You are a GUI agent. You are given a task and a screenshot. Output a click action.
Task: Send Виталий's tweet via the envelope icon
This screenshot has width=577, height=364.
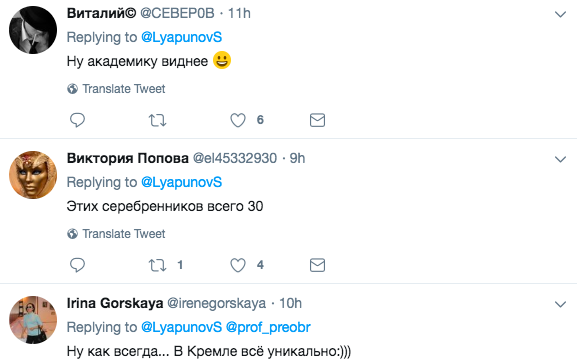coord(317,120)
